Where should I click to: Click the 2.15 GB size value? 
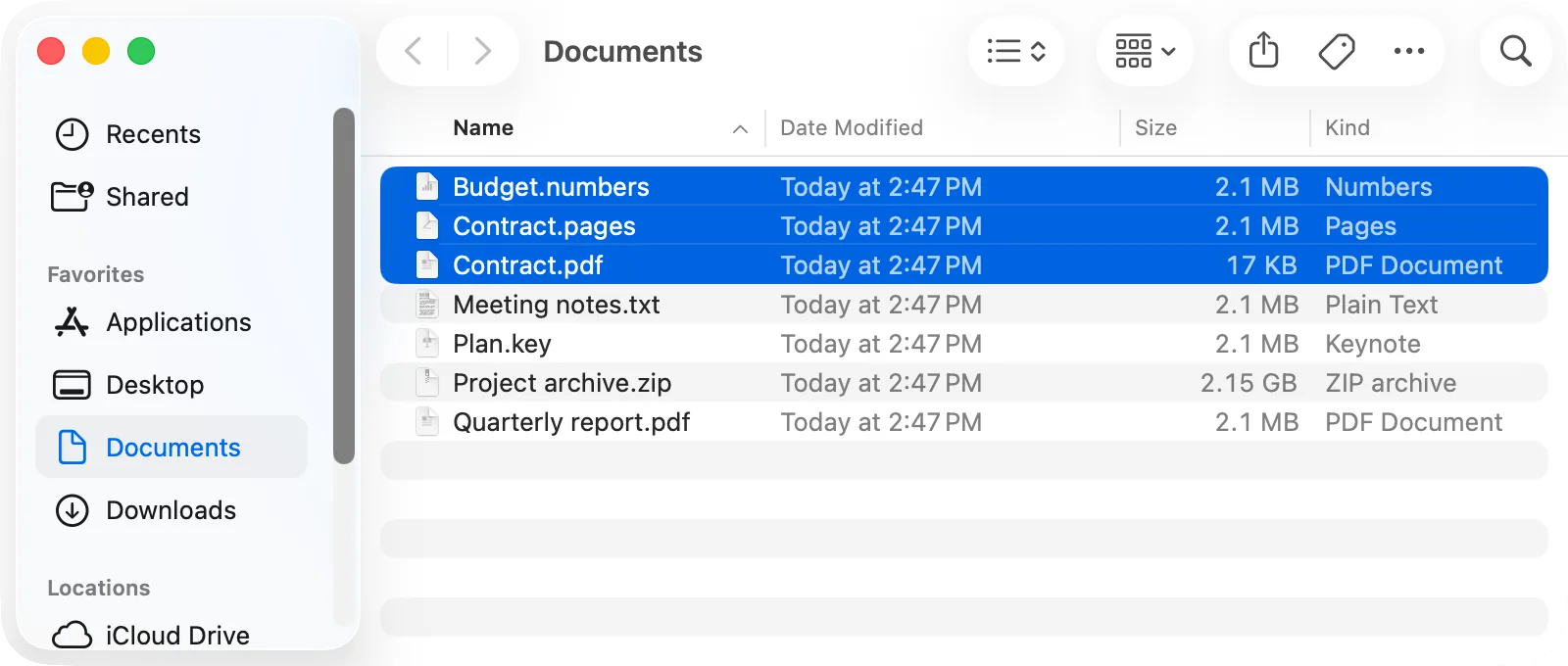click(x=1249, y=383)
